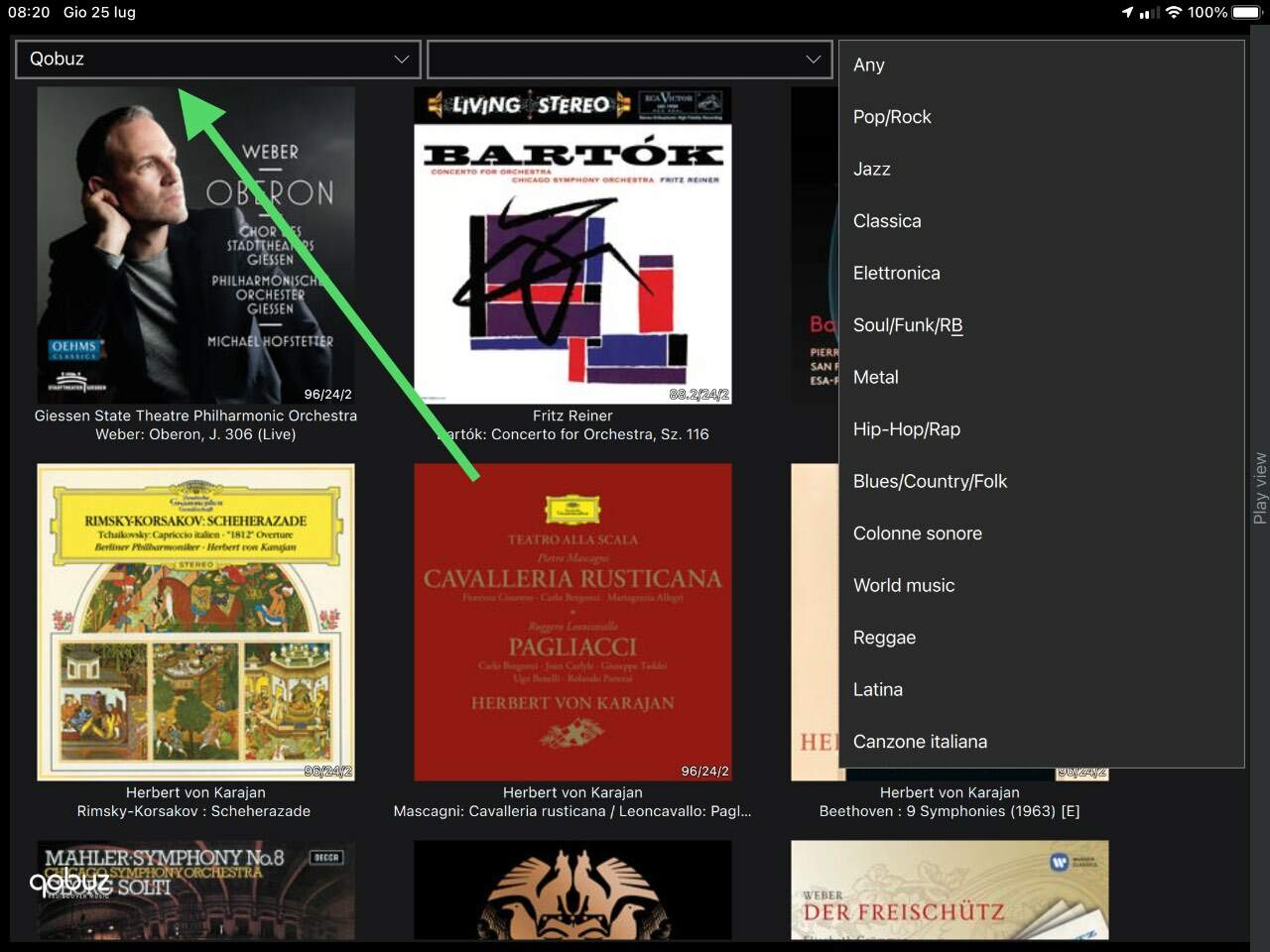This screenshot has width=1270, height=952.
Task: Click the location services arrow icon
Action: pos(1127,12)
